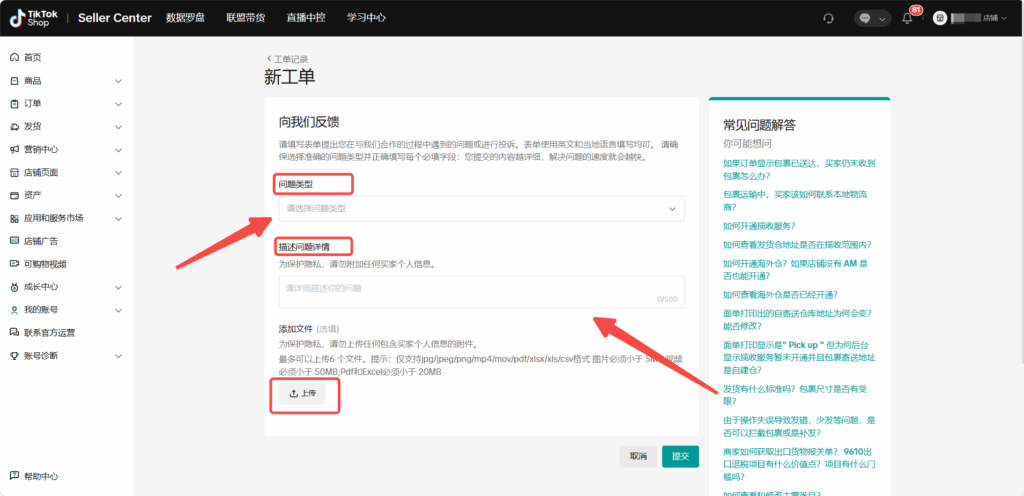This screenshot has width=1024, height=496.
Task: Click the 联系官方运营 icon
Action: pos(14,333)
